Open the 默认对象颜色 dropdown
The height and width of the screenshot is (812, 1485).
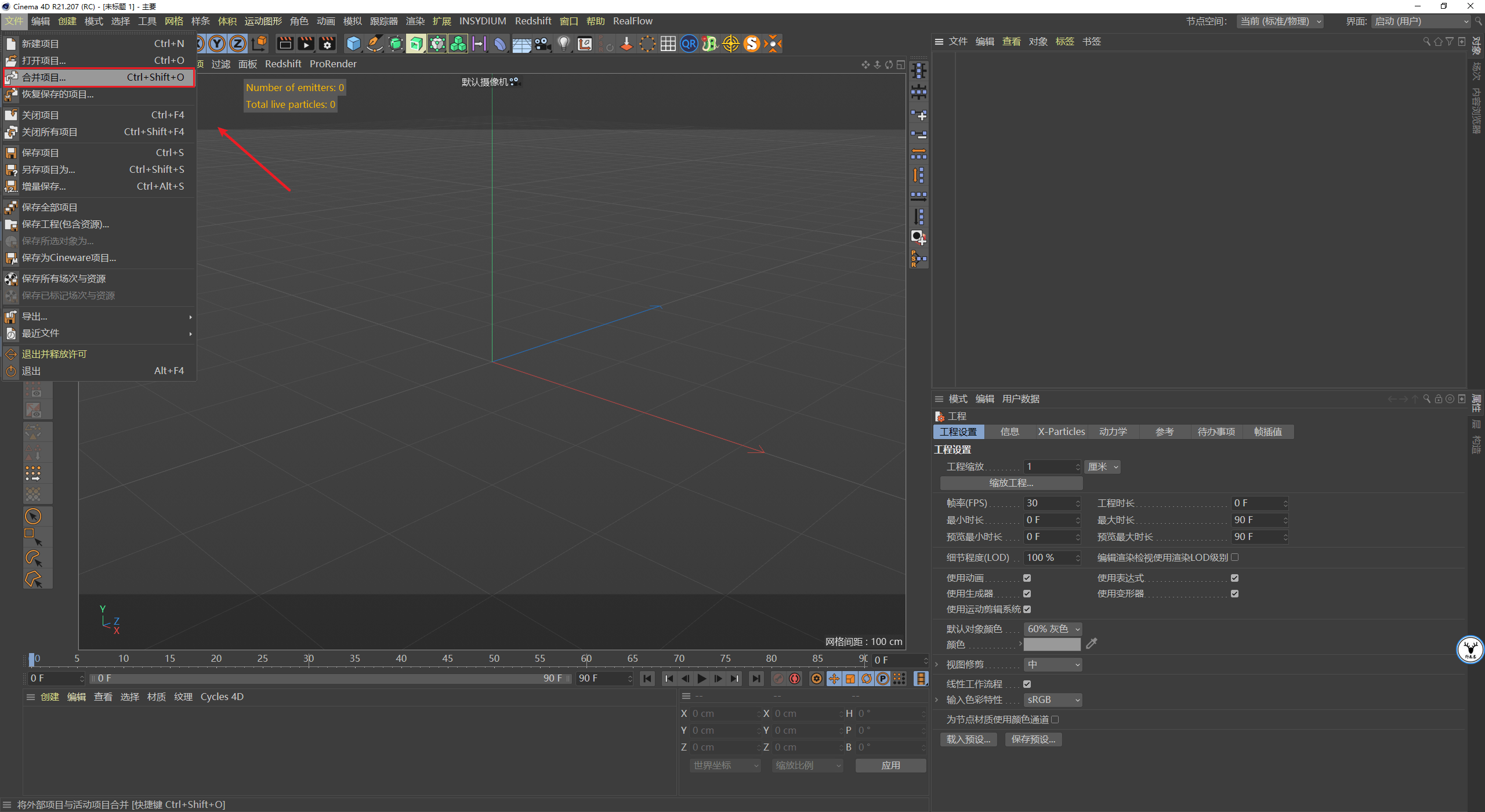(x=1052, y=629)
